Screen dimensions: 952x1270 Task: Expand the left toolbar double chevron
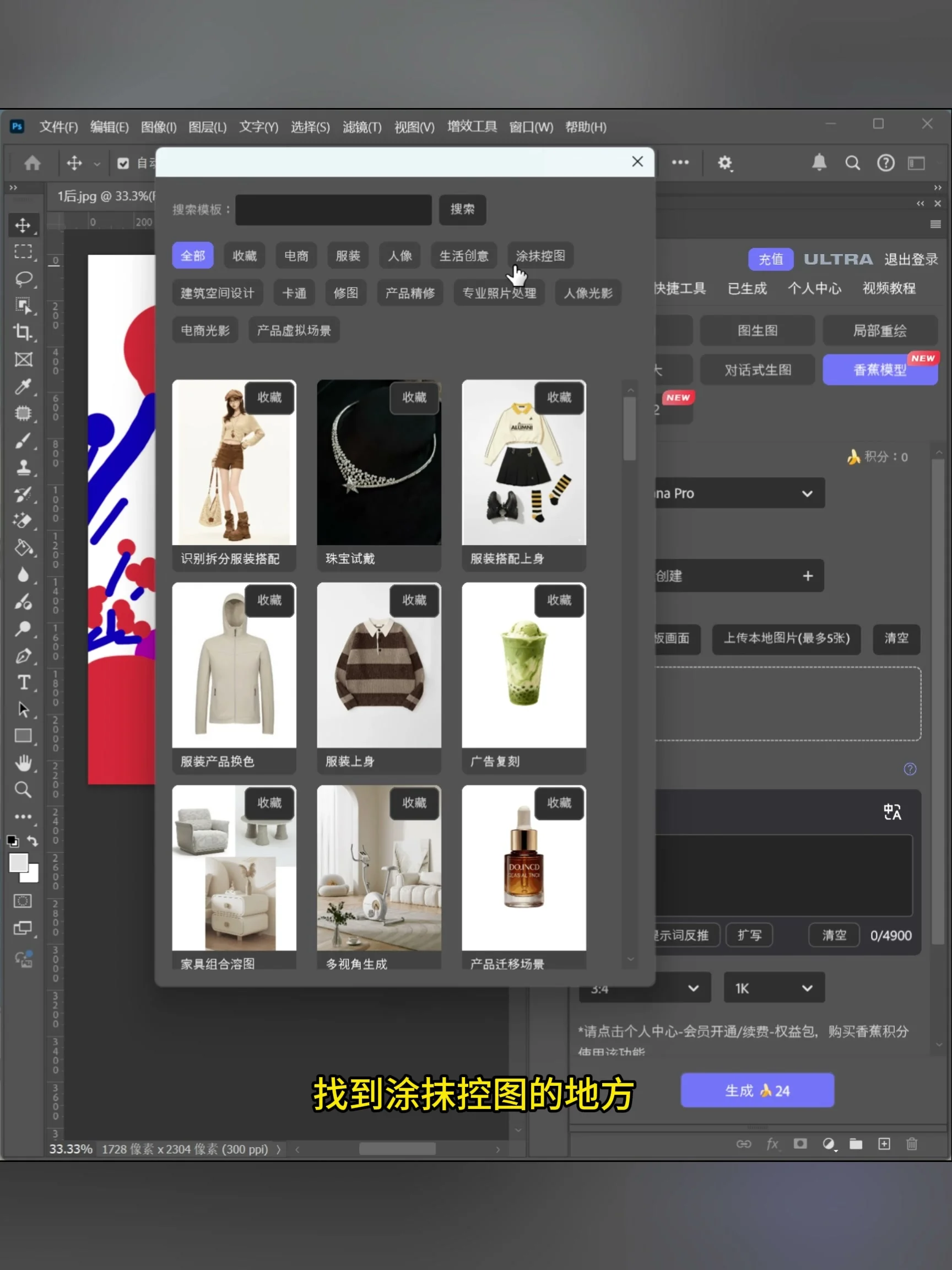[13, 188]
